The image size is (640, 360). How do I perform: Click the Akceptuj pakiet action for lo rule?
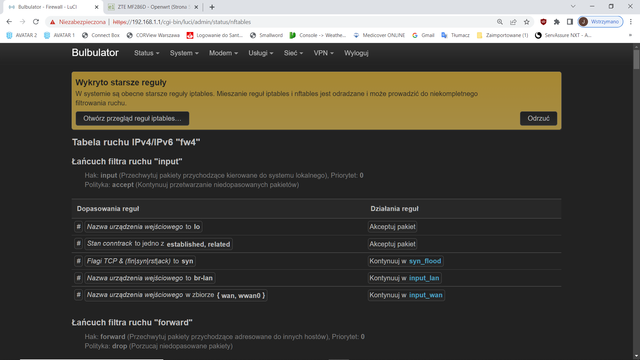(392, 227)
